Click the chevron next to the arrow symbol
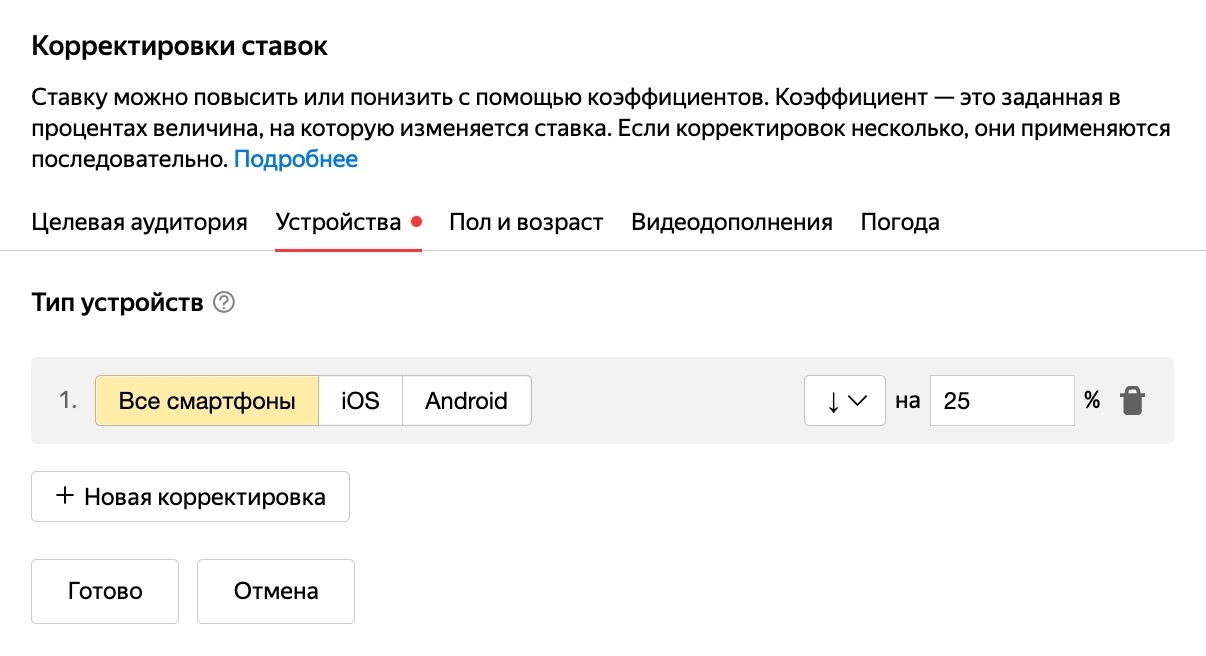This screenshot has width=1206, height=656. pos(858,400)
